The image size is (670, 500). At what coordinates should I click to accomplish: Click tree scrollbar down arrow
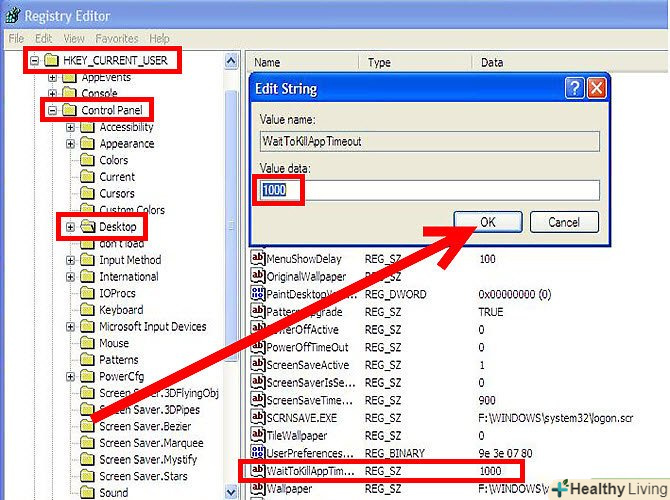[x=231, y=491]
